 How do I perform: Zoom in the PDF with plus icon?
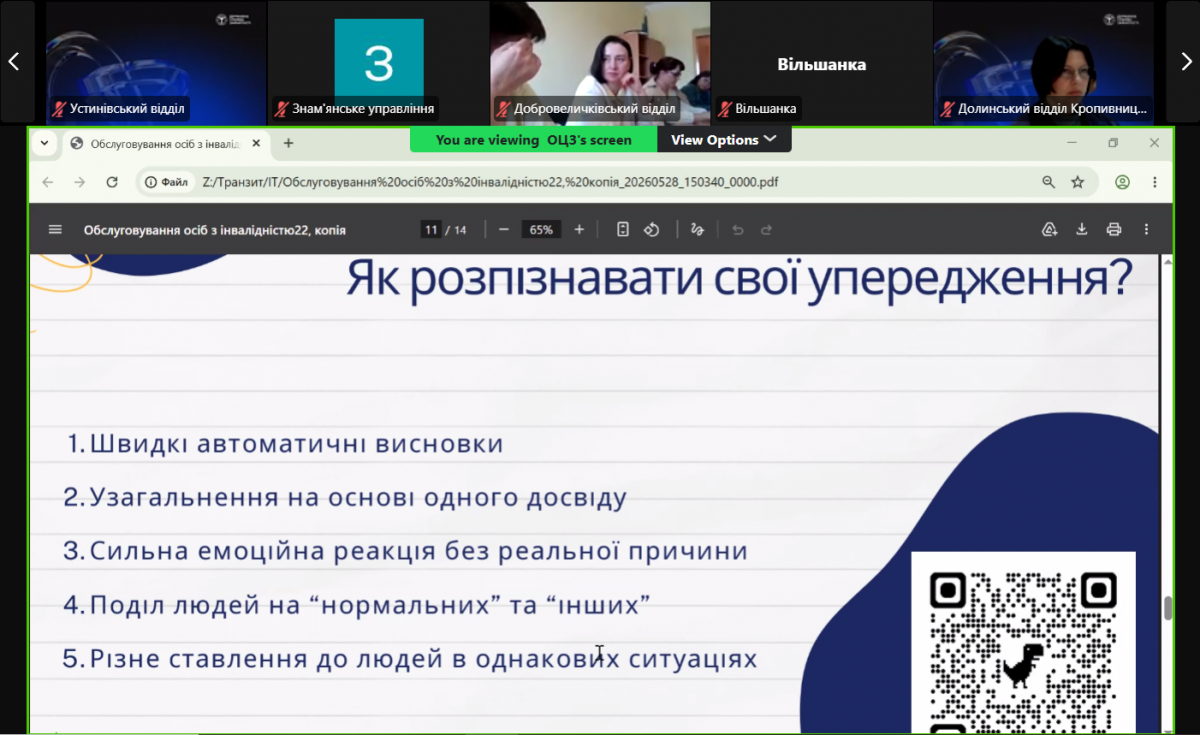tap(579, 230)
